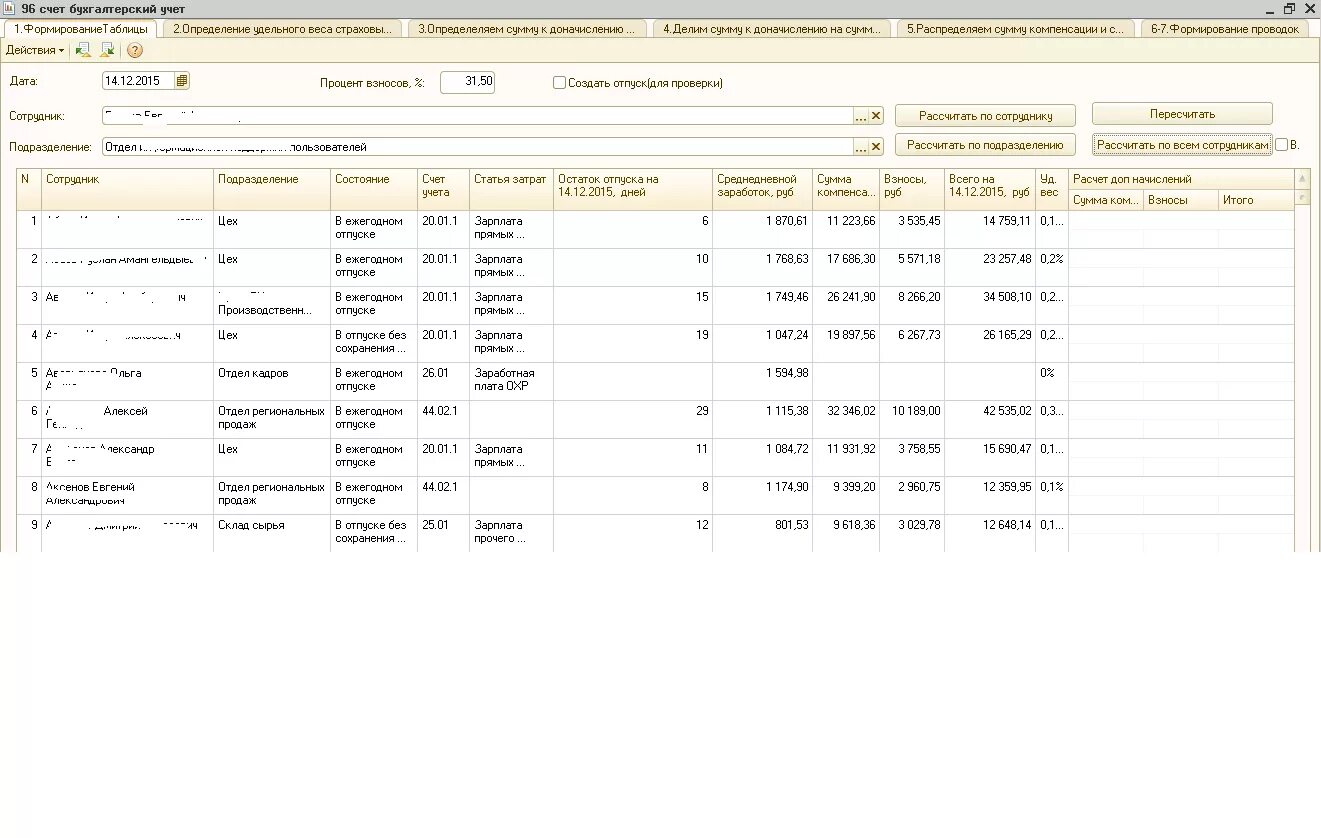Open tab 5.Распределяем сумму компенсации

(x=1015, y=29)
